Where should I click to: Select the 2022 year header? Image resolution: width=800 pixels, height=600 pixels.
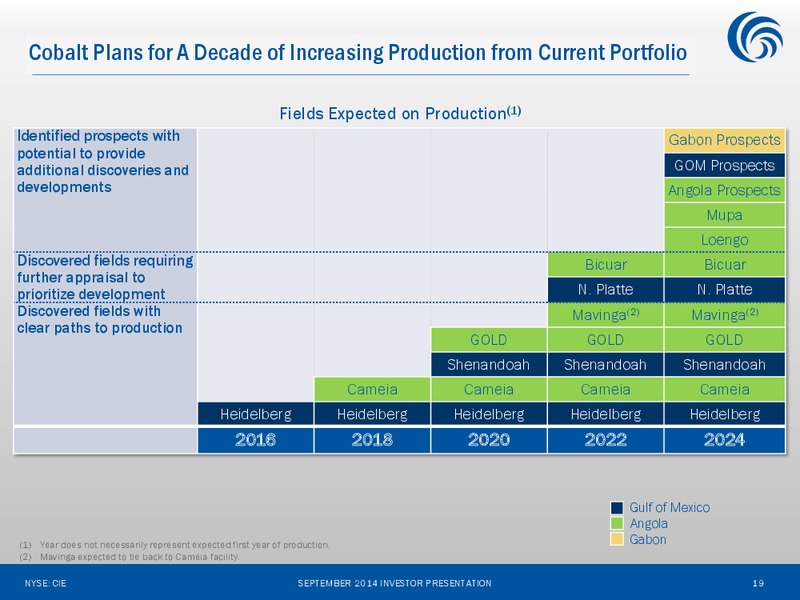[x=606, y=440]
